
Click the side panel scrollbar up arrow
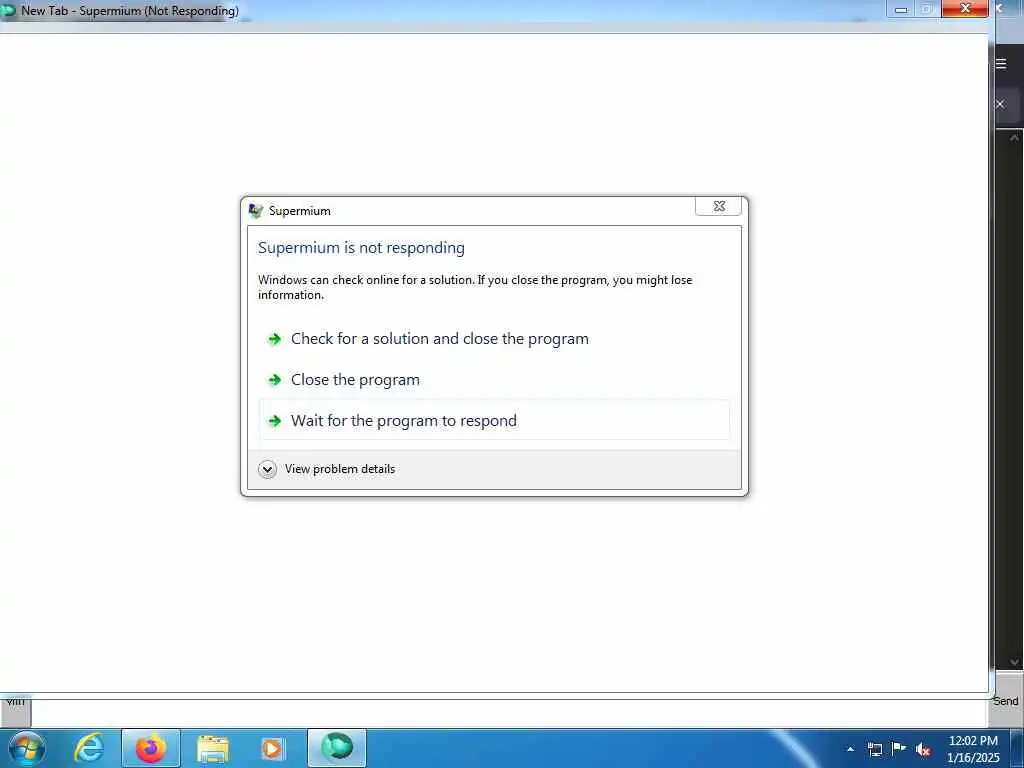click(x=1014, y=138)
